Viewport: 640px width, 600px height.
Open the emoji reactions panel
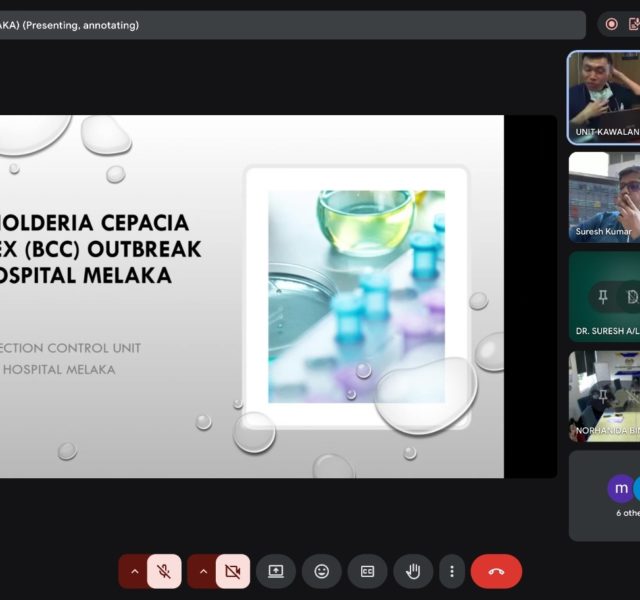point(321,571)
